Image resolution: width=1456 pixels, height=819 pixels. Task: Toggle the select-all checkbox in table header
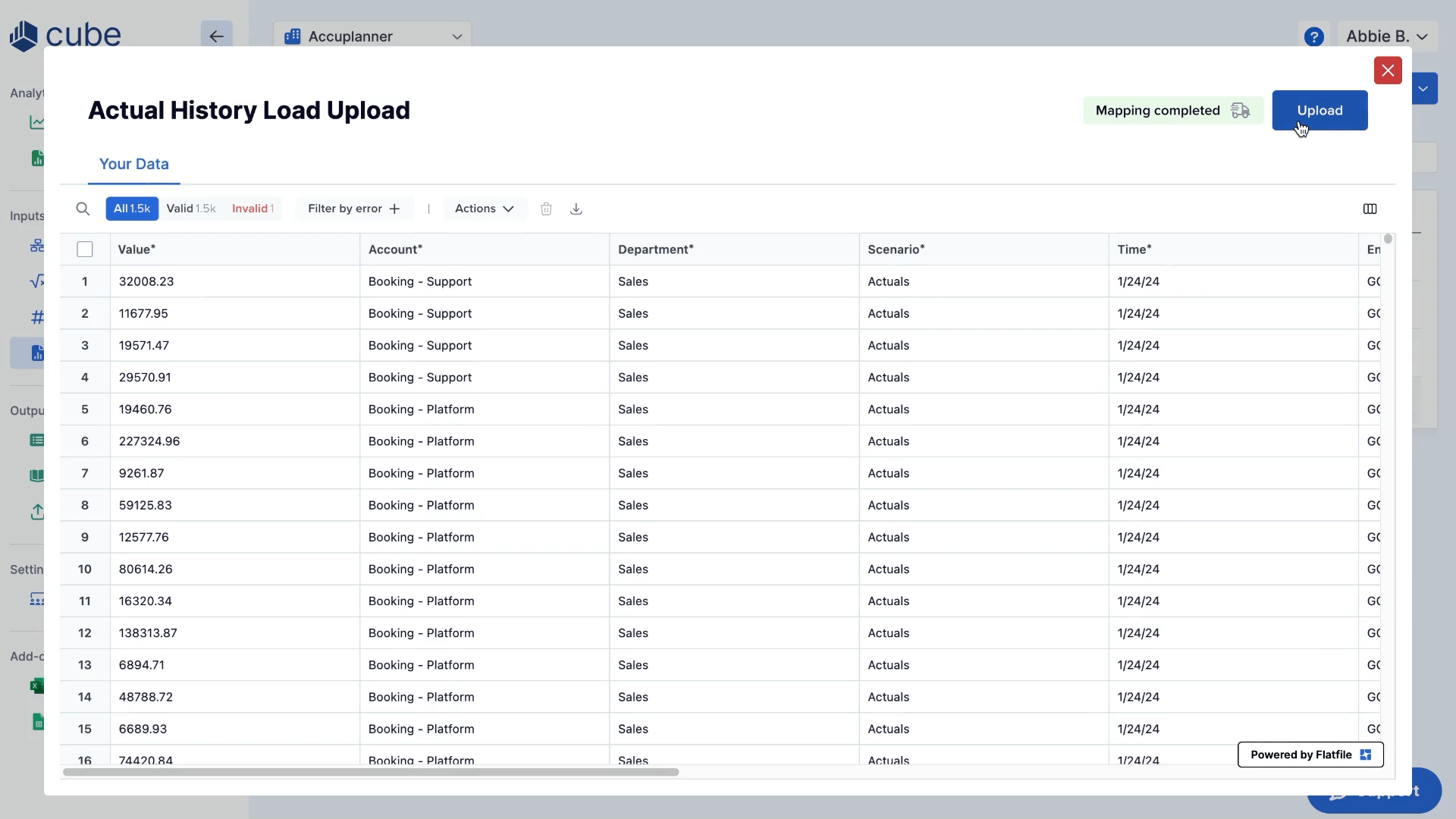(x=85, y=249)
